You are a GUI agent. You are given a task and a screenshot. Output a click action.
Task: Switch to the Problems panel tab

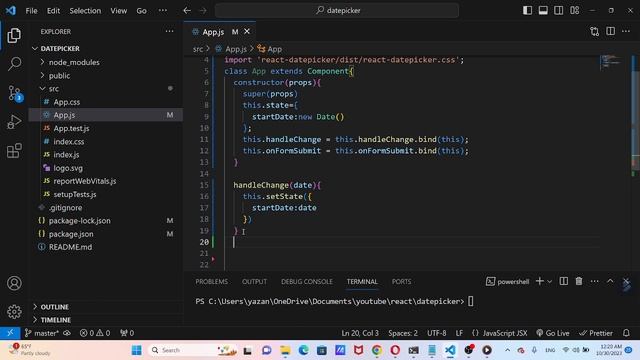pos(211,282)
